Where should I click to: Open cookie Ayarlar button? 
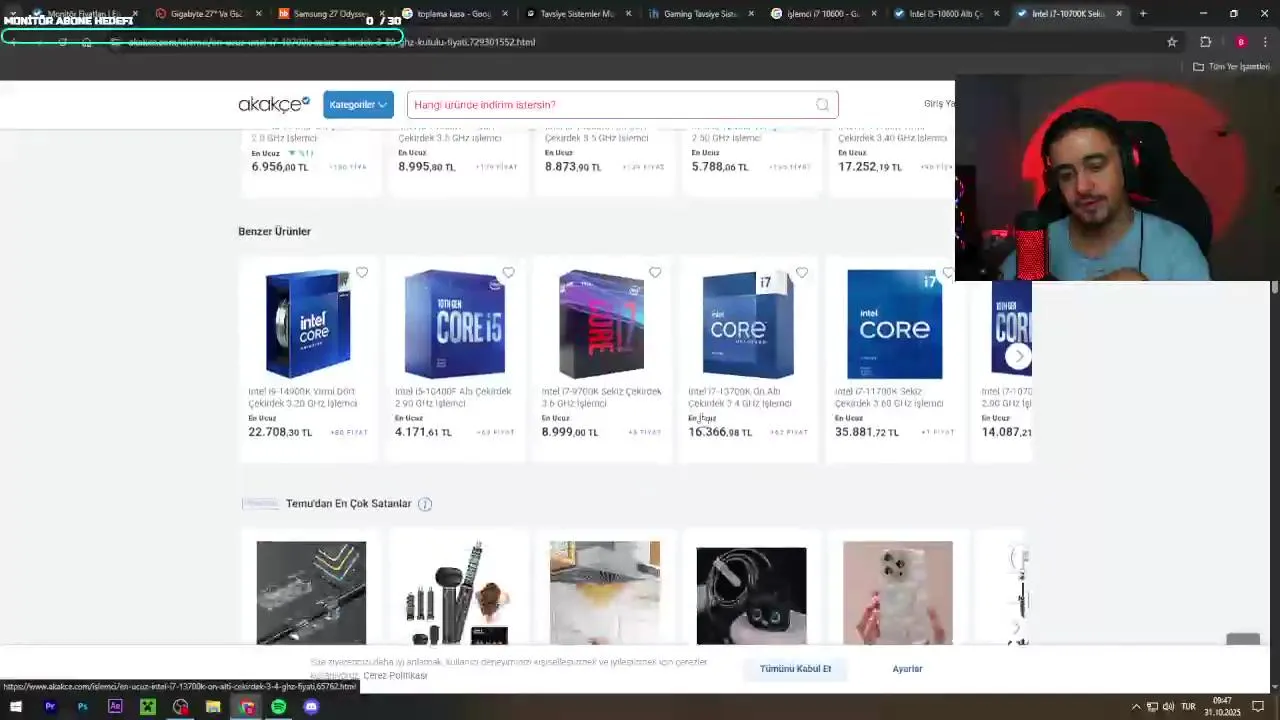click(907, 669)
